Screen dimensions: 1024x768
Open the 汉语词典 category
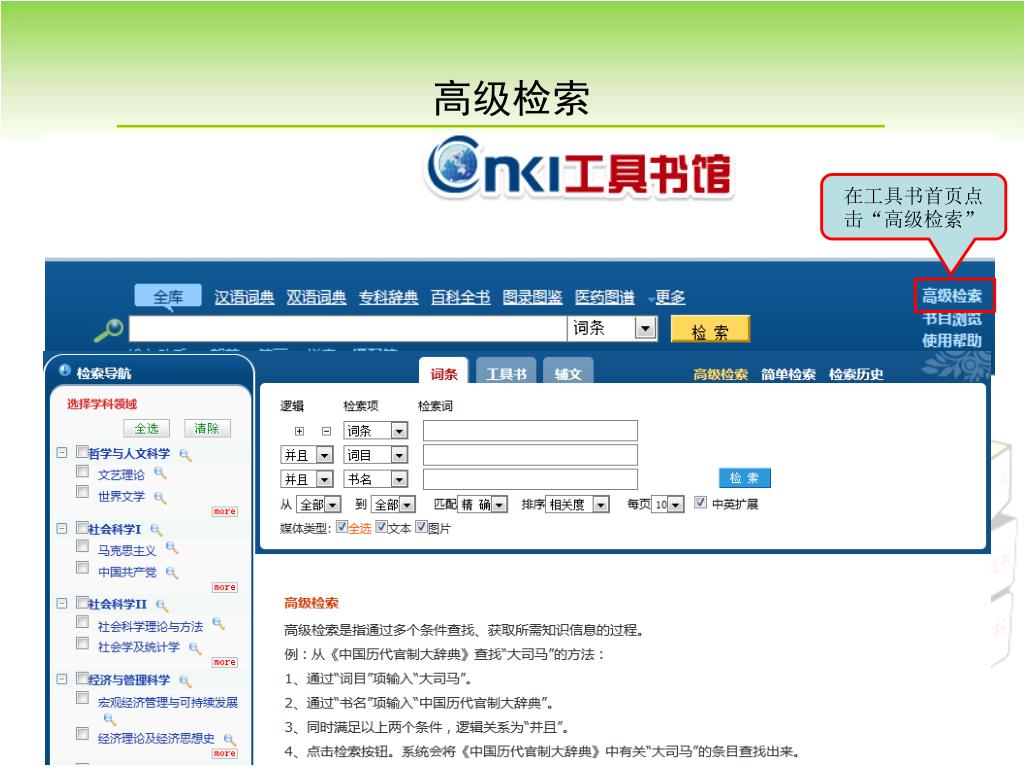pos(244,297)
